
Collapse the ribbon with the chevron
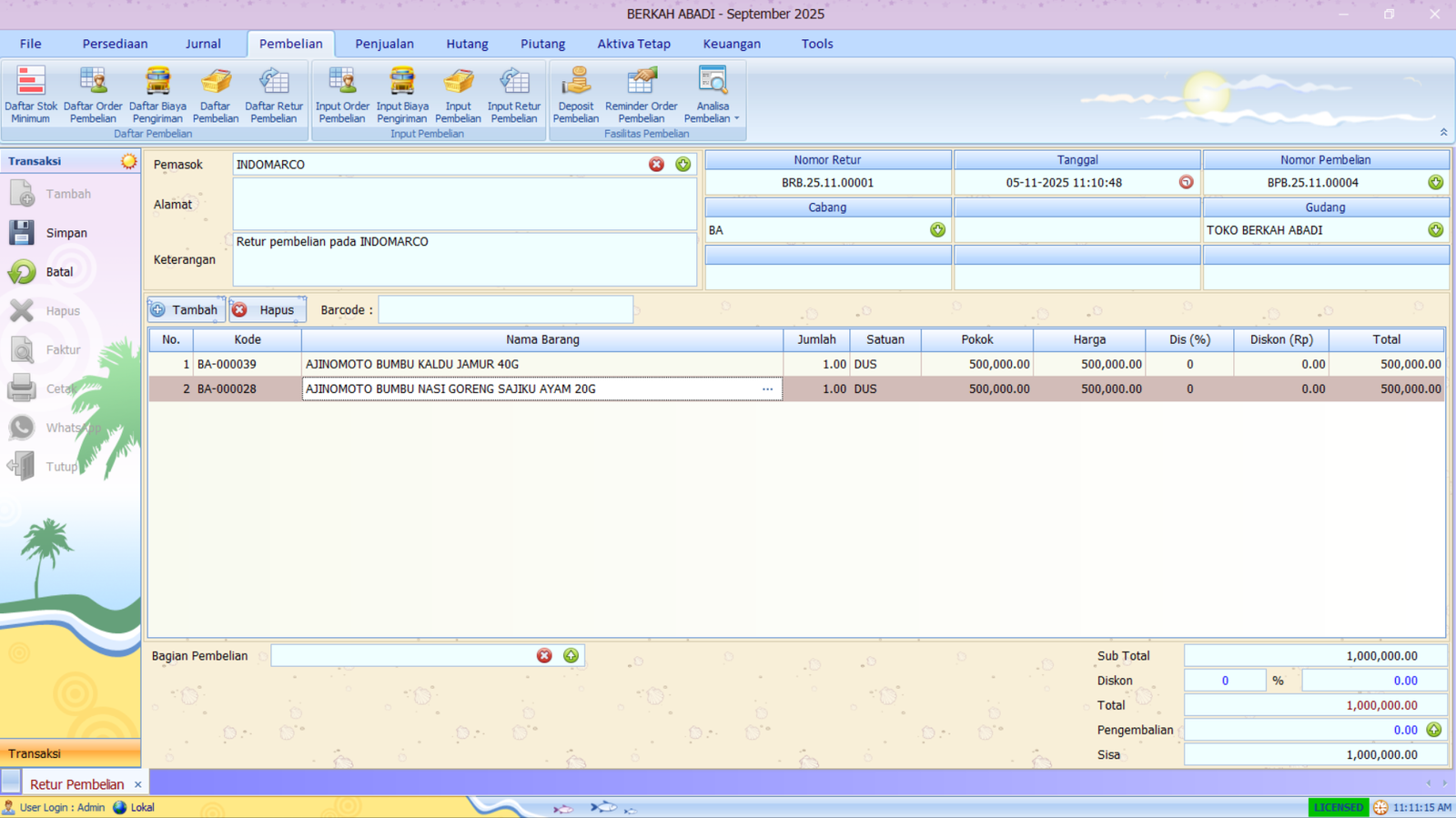click(x=1443, y=133)
